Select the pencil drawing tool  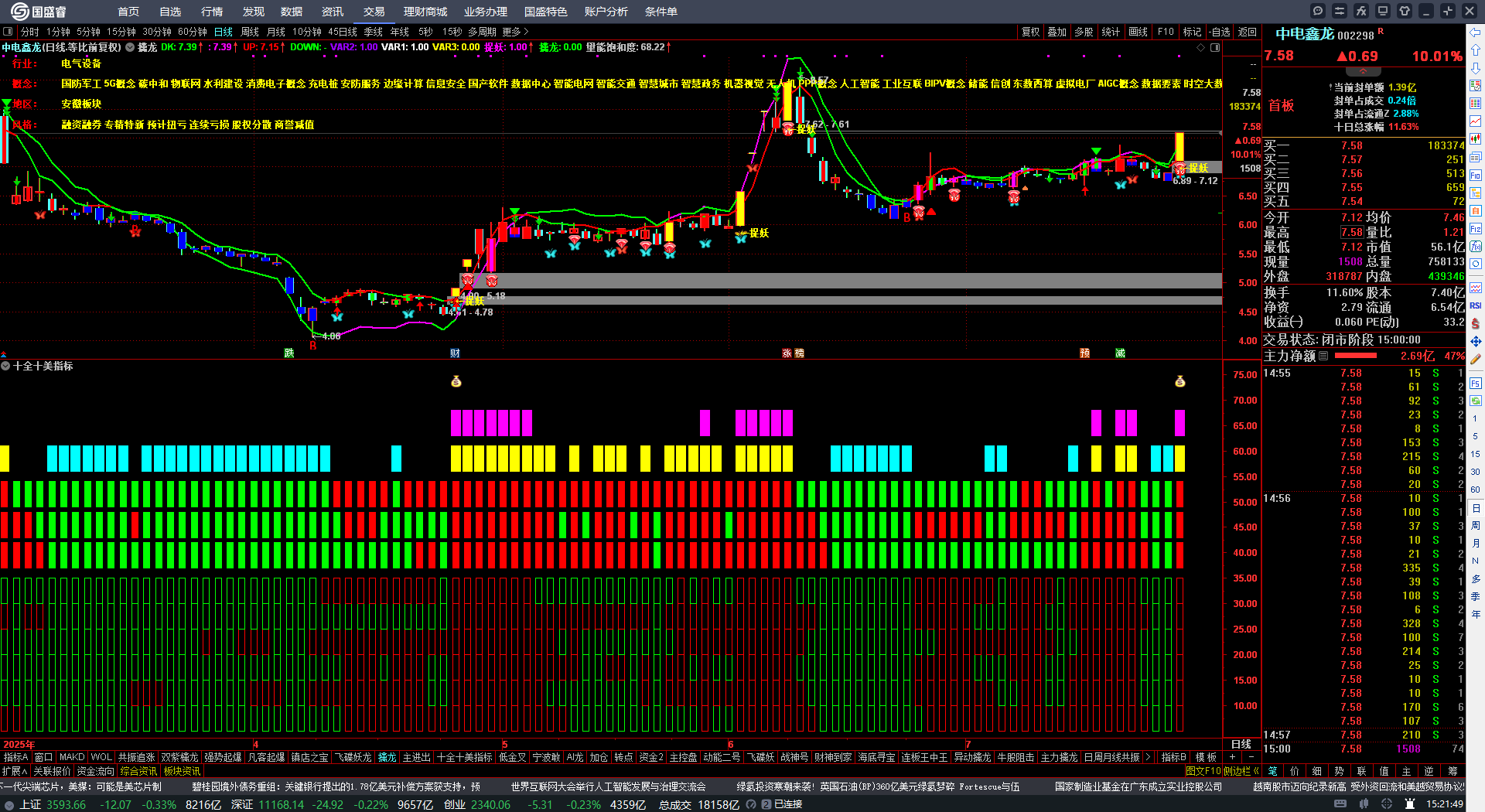tap(1476, 359)
